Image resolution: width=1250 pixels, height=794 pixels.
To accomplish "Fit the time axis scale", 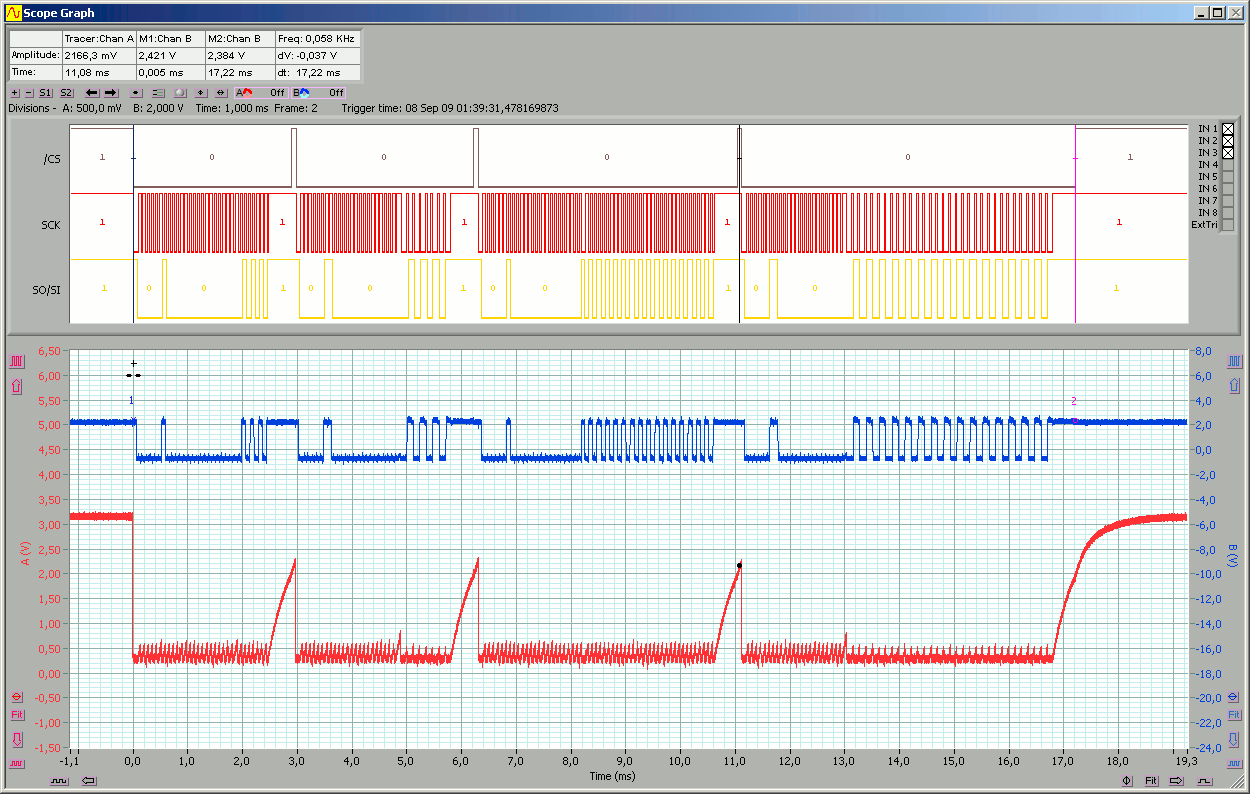I will tap(1151, 781).
